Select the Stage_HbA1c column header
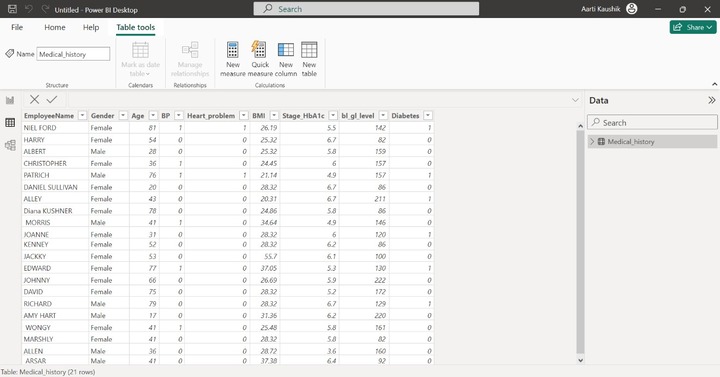 303,115
